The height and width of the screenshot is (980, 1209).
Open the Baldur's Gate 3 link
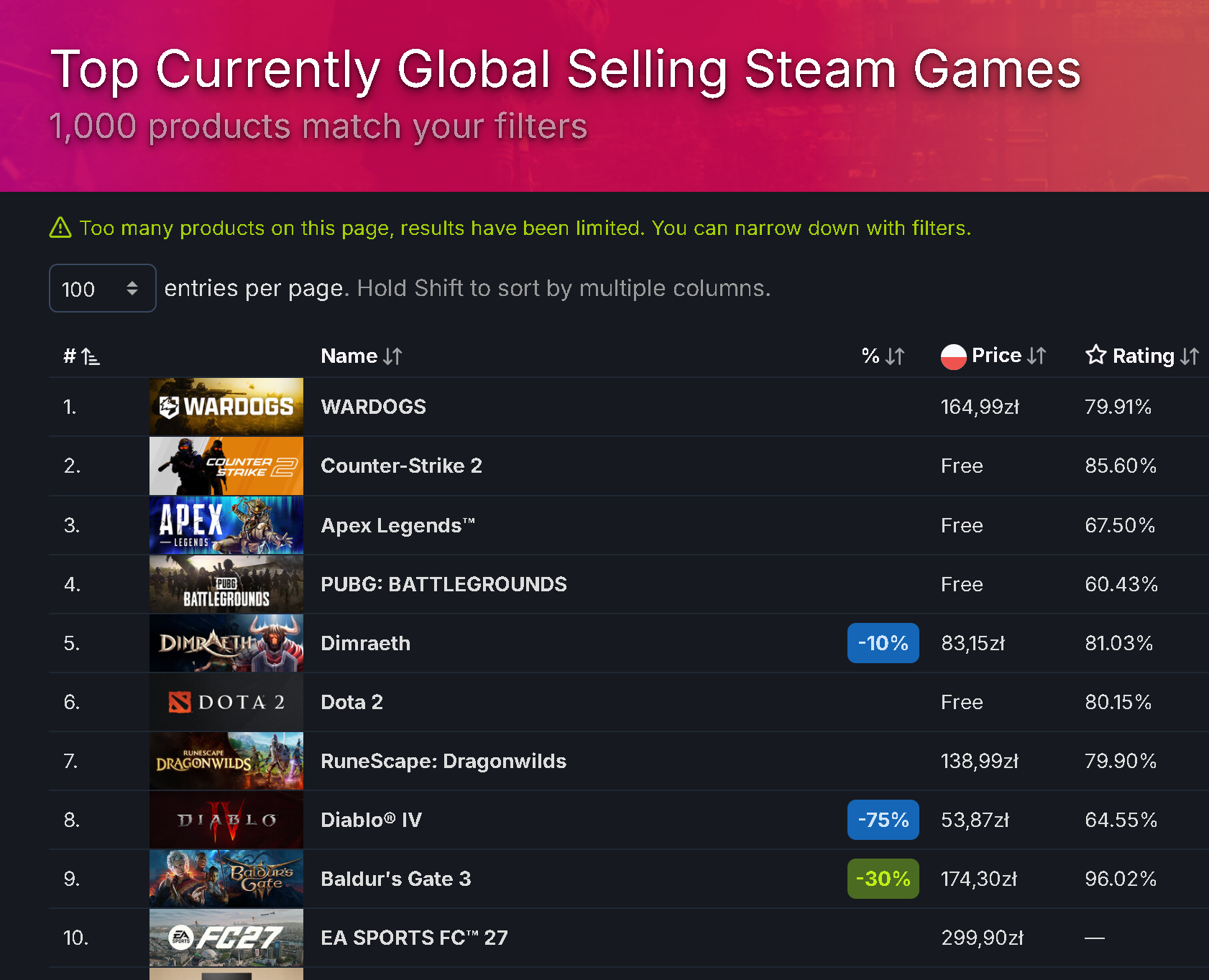395,879
